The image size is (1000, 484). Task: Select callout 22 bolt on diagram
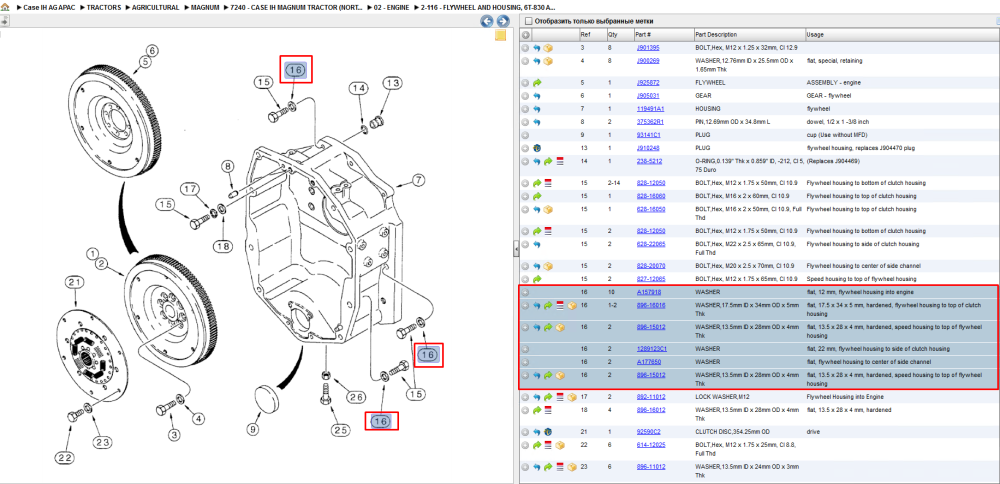[64, 458]
